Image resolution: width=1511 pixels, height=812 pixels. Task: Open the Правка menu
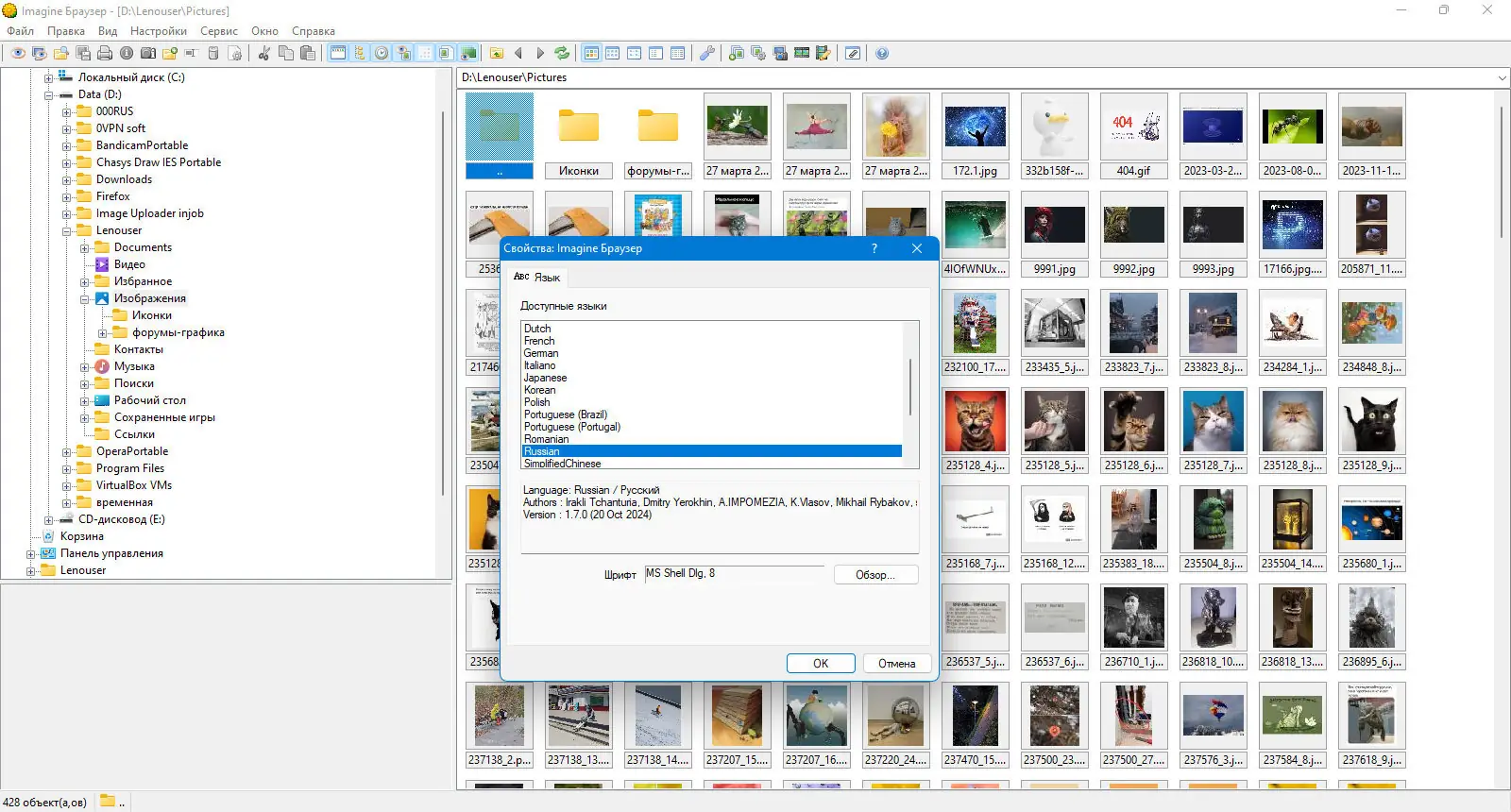tap(66, 31)
